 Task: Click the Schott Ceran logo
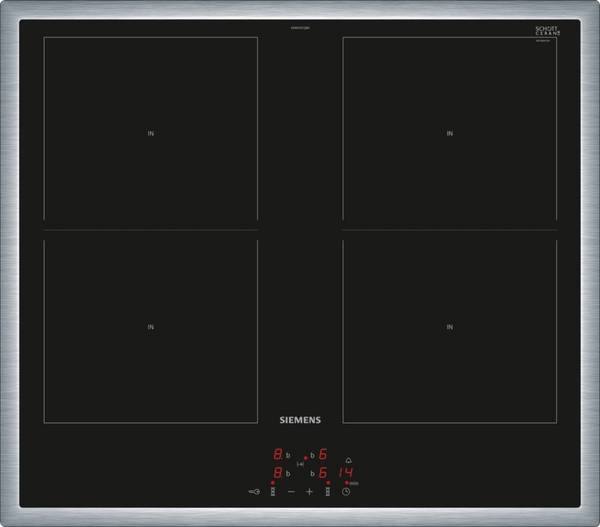coord(548,31)
